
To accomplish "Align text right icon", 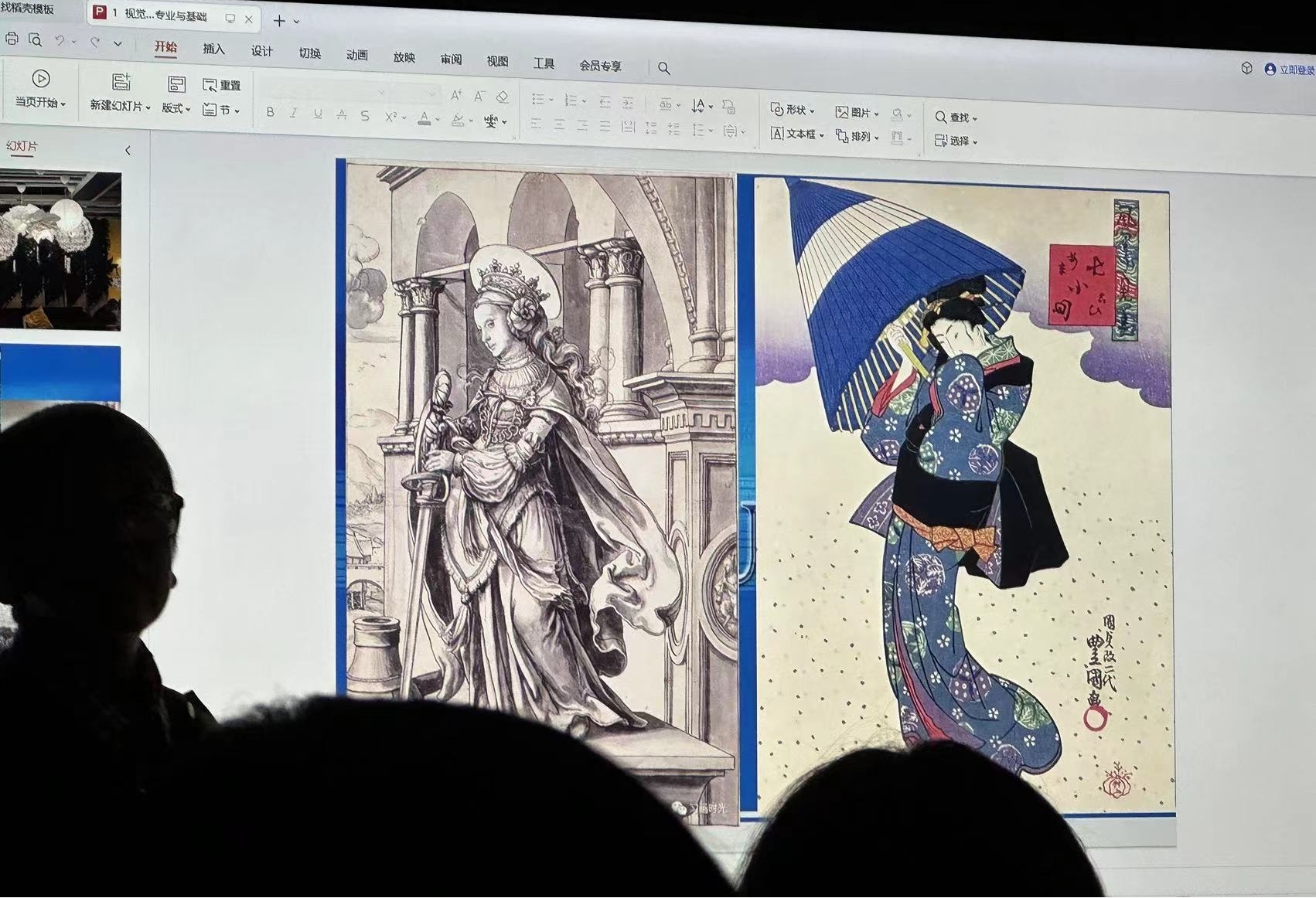I will [582, 125].
